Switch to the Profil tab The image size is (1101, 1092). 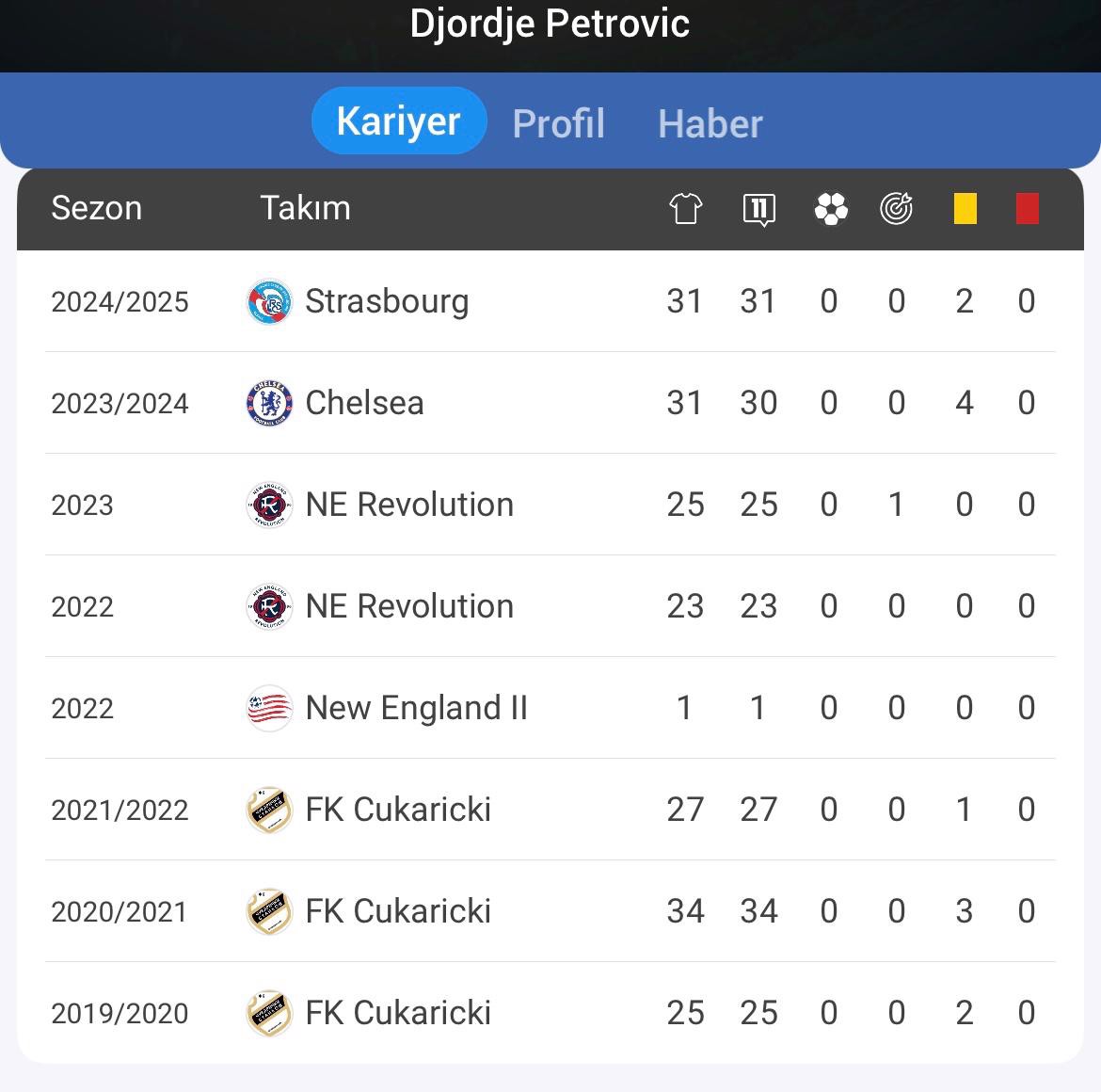tap(558, 123)
